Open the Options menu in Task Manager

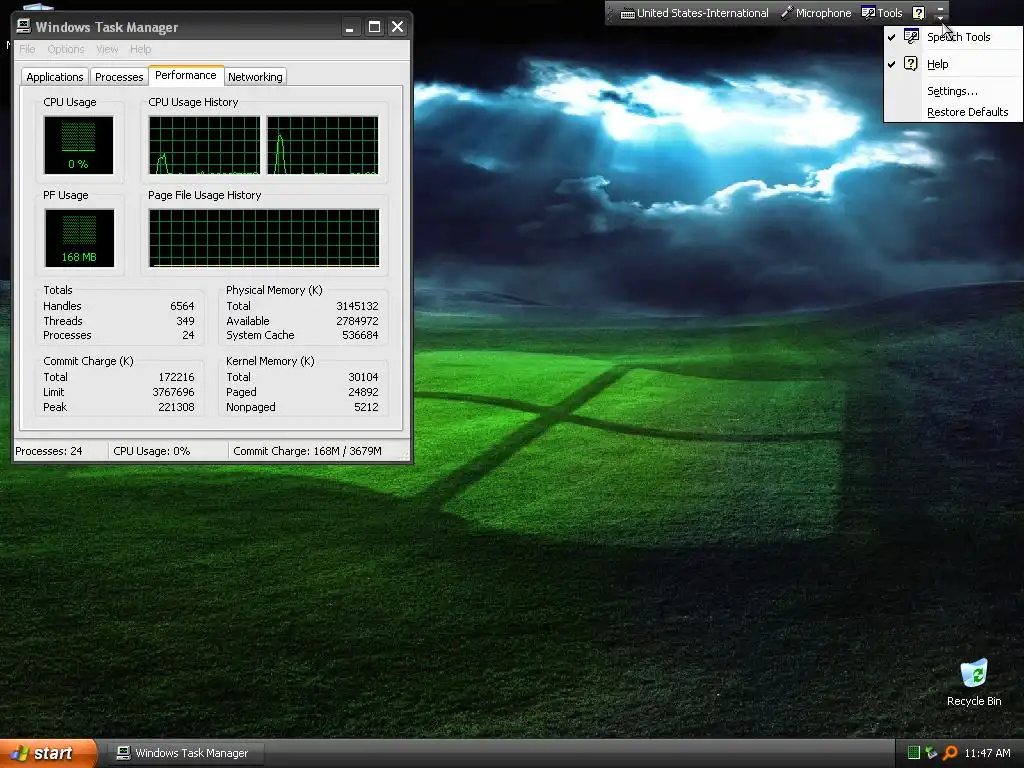point(66,49)
